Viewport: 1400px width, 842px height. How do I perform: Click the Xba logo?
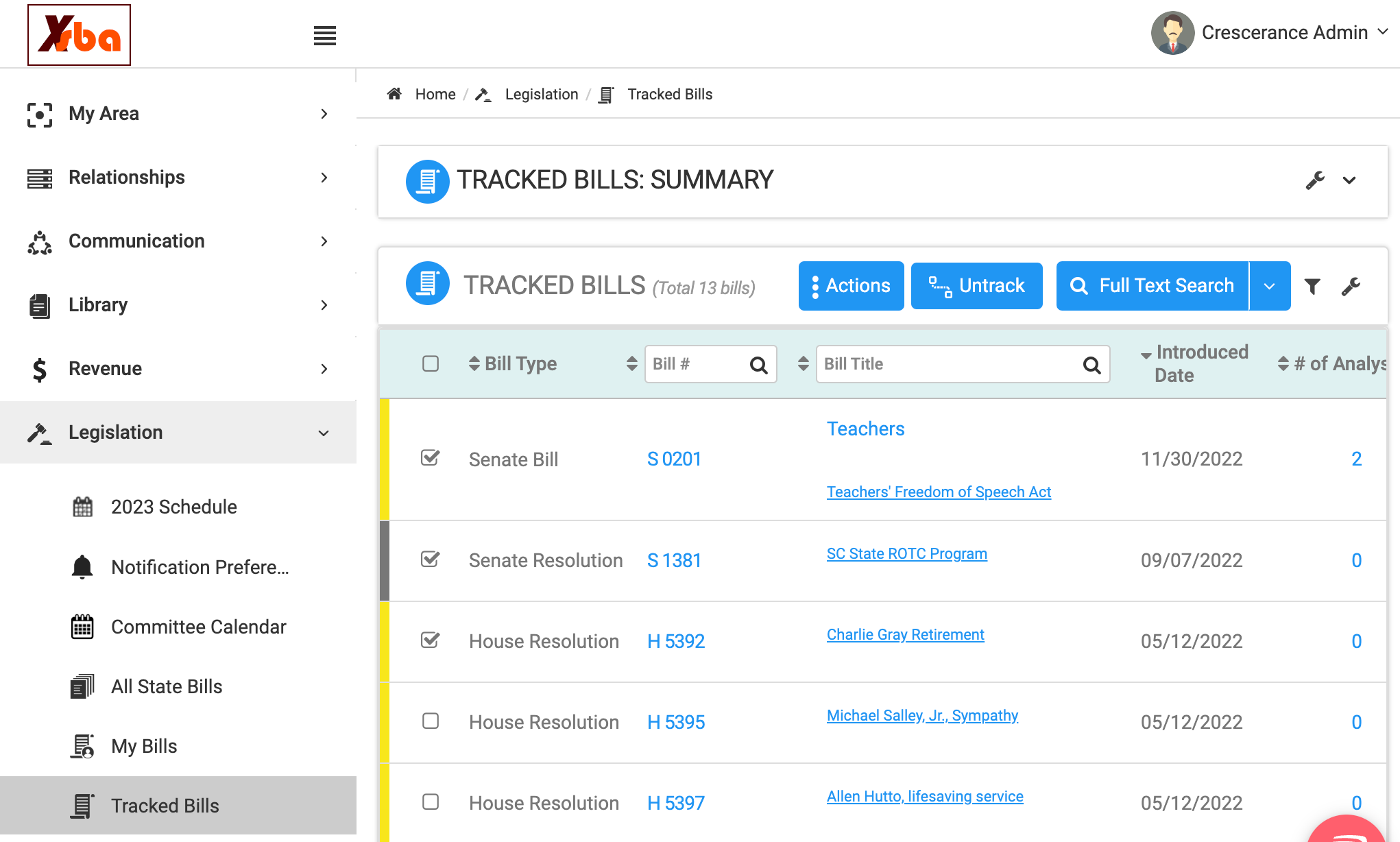tap(79, 35)
